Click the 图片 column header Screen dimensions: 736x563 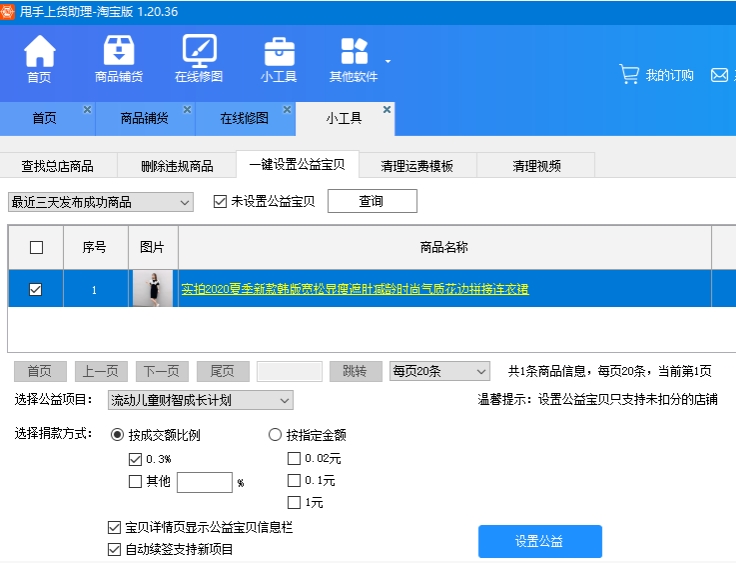click(x=153, y=247)
